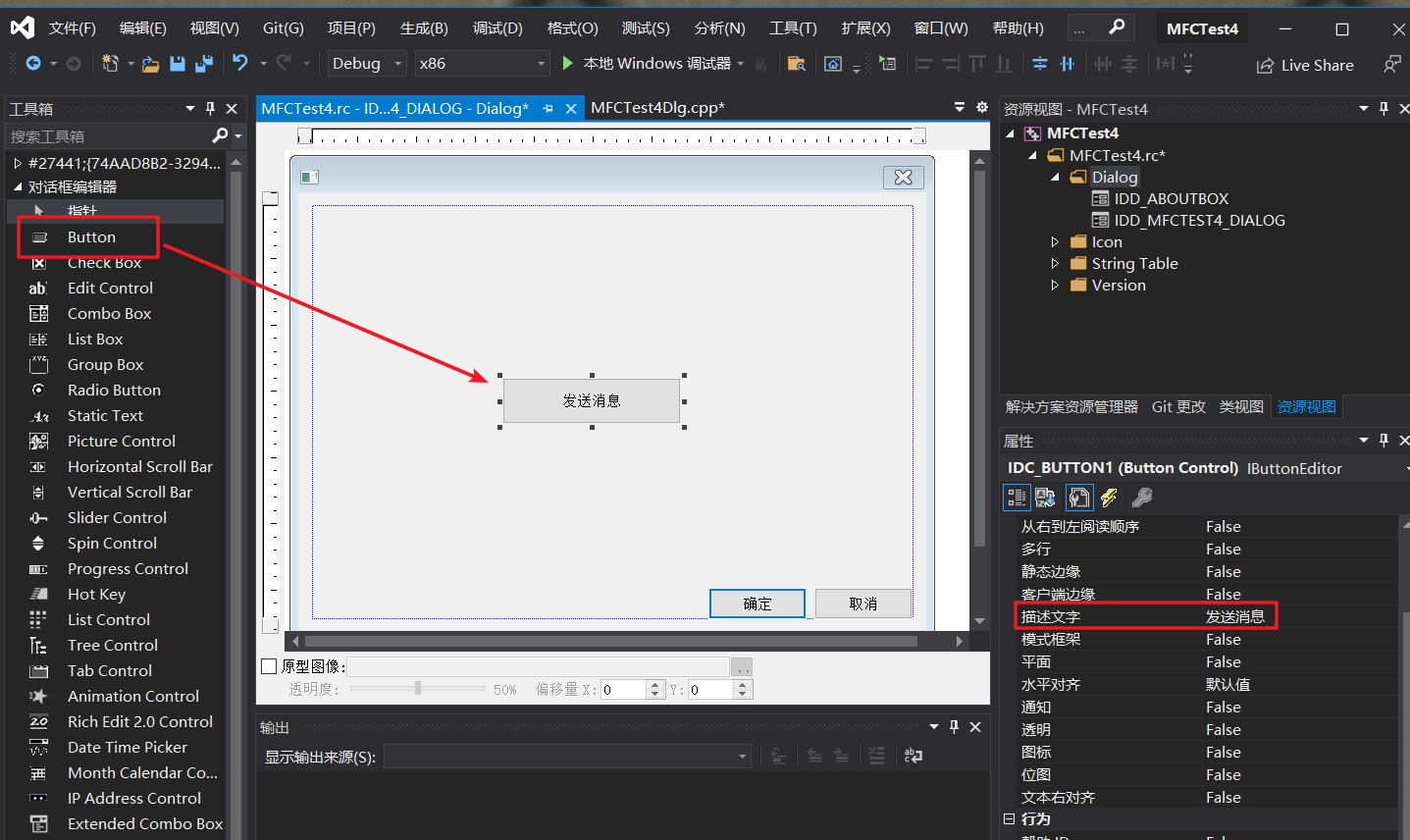Open the Debug configuration dropdown
This screenshot has height=840, width=1410.
tap(367, 64)
